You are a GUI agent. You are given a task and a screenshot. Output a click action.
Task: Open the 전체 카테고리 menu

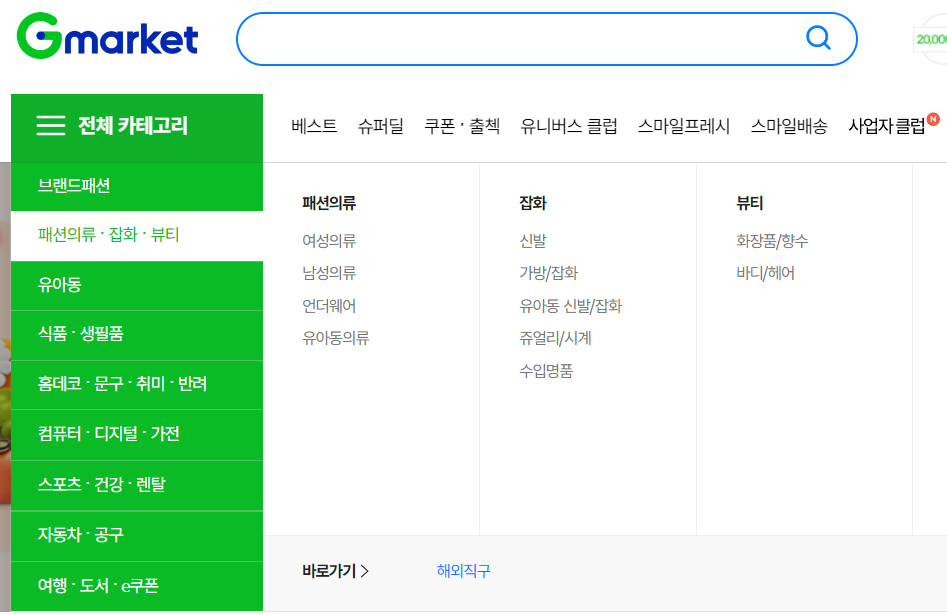click(137, 128)
